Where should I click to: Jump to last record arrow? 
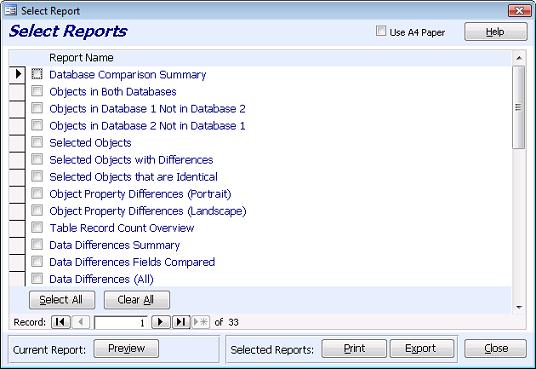click(181, 322)
